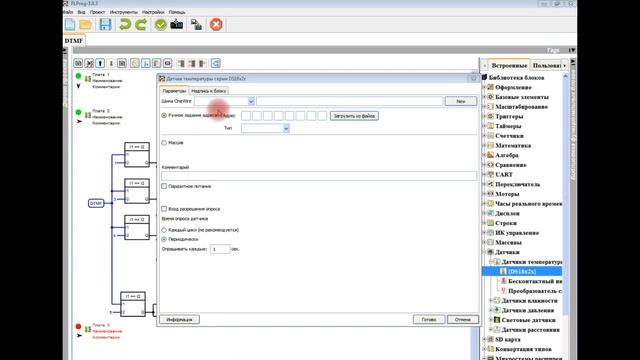Switch to the Параметры tab

pos(174,91)
